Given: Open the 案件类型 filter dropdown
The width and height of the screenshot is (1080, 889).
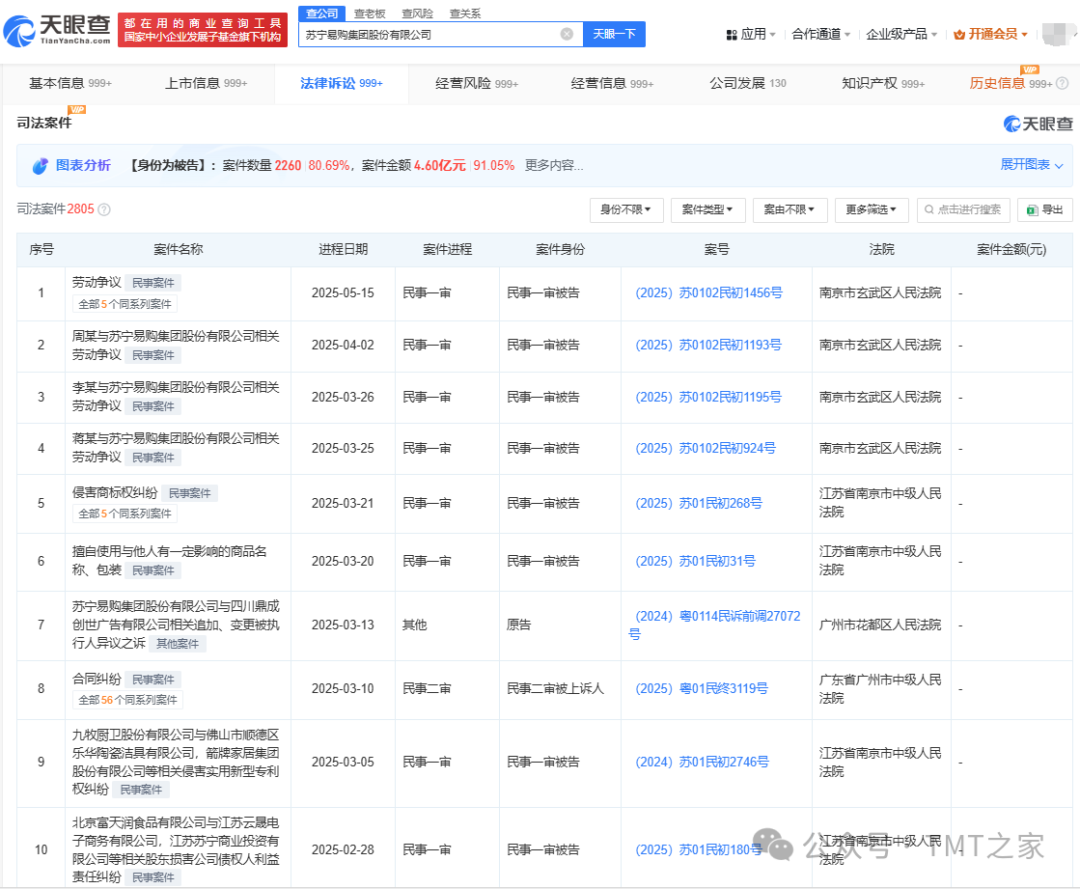Looking at the screenshot, I should pyautogui.click(x=708, y=210).
